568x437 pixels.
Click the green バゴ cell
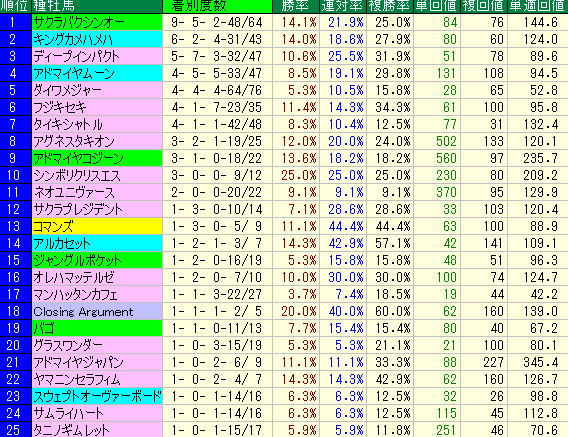(x=97, y=328)
